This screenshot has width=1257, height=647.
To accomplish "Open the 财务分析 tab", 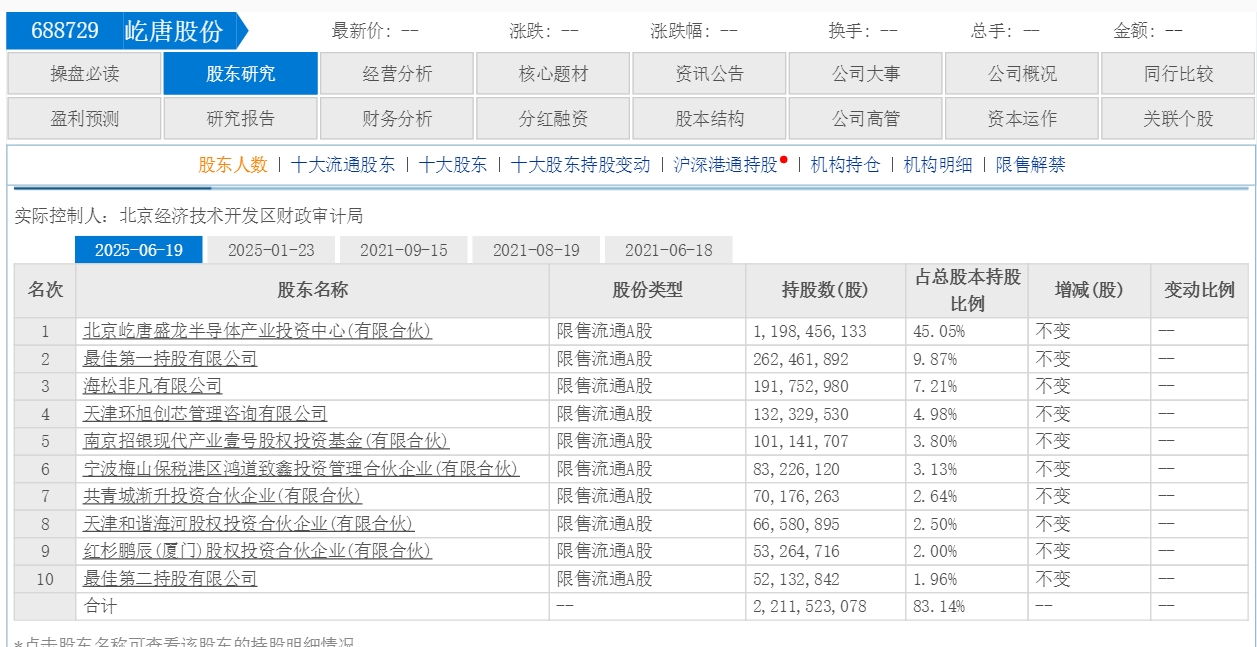I will (397, 118).
